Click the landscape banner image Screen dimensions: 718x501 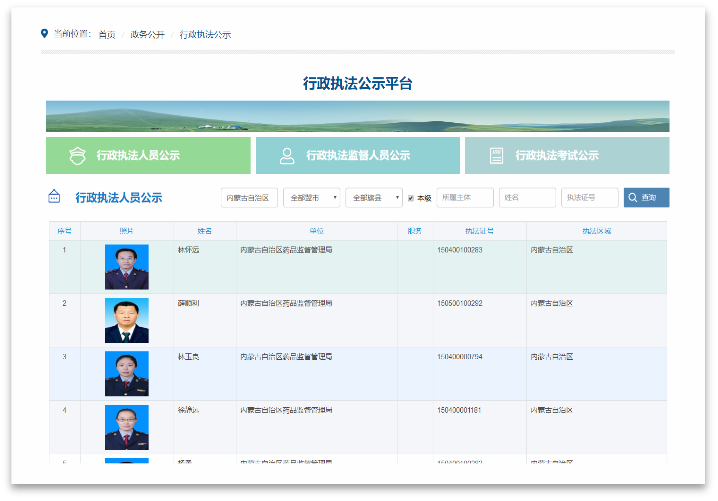click(357, 116)
